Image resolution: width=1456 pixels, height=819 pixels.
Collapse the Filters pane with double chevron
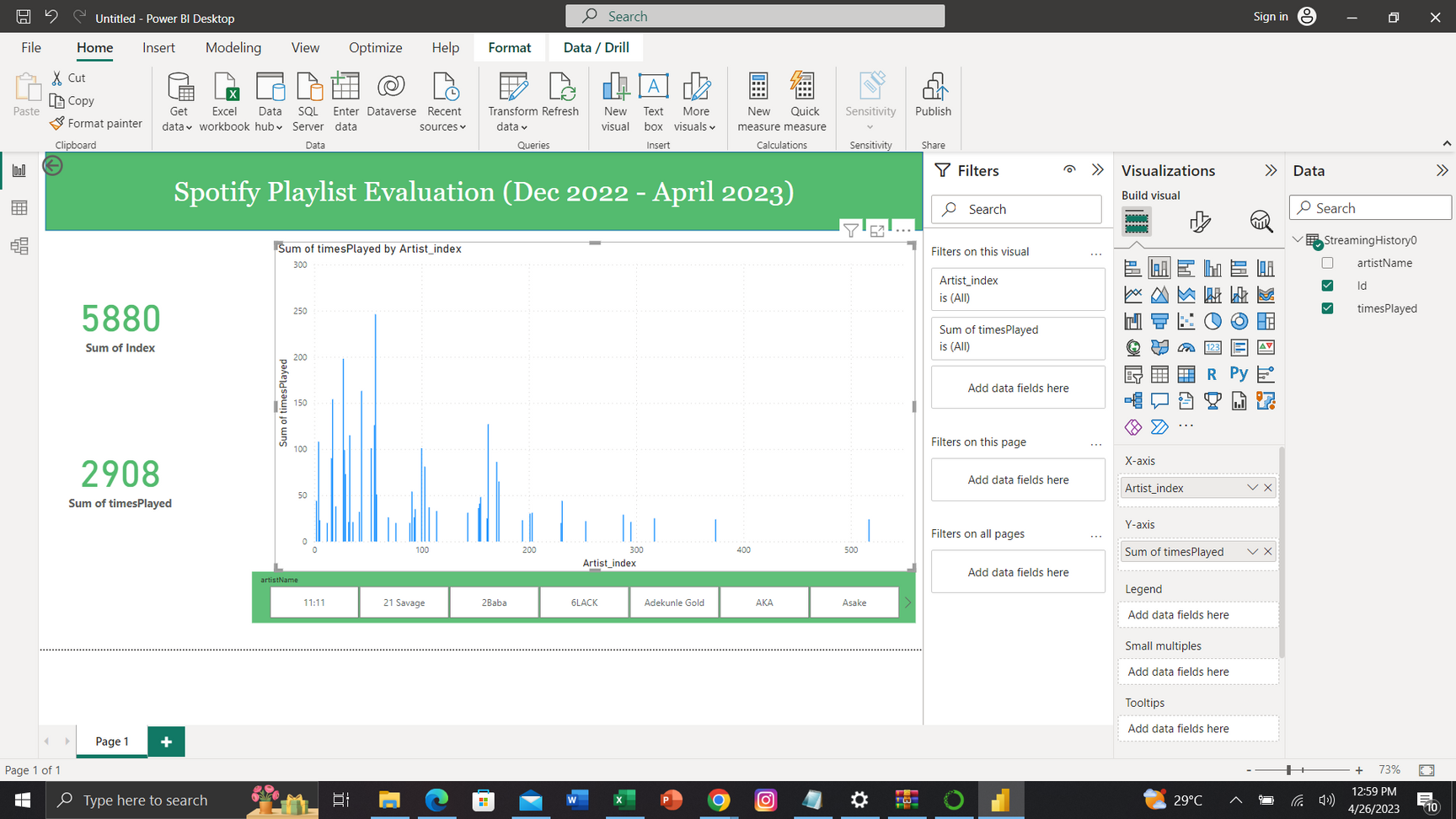[x=1098, y=169]
